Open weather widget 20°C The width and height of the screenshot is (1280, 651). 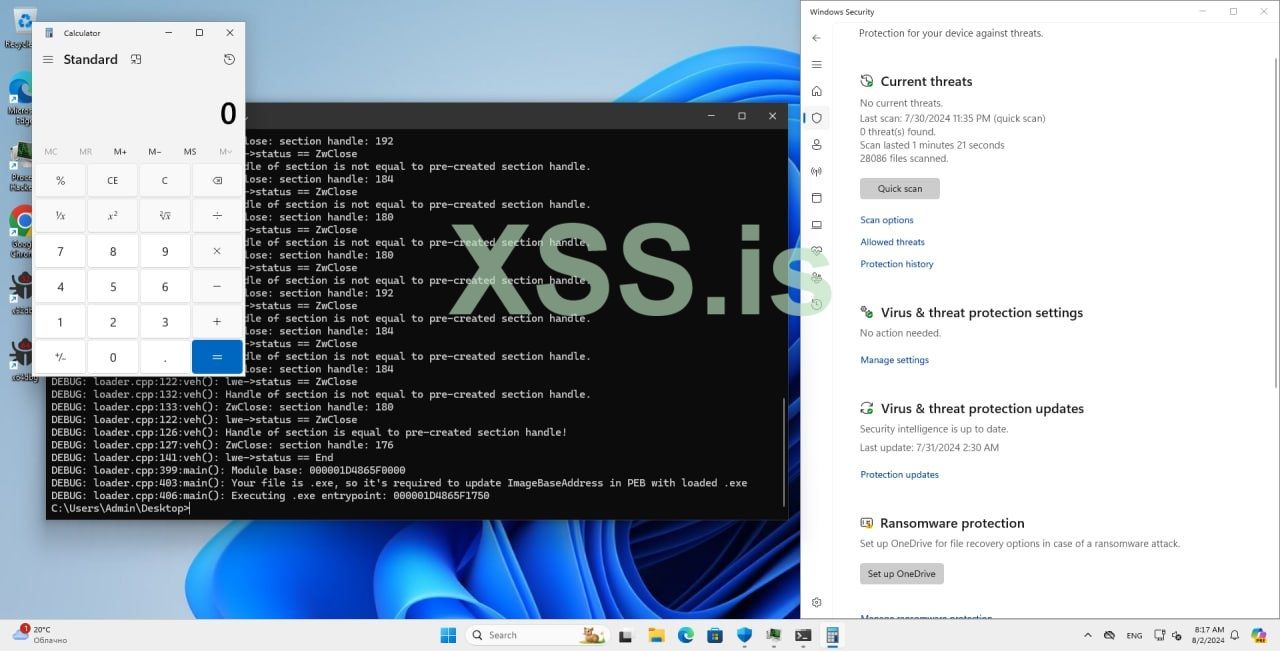click(38, 634)
